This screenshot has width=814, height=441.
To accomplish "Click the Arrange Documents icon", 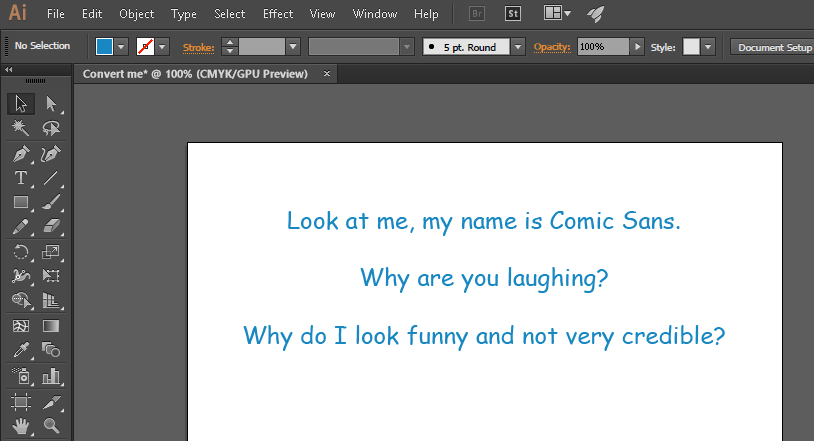I will tap(558, 13).
